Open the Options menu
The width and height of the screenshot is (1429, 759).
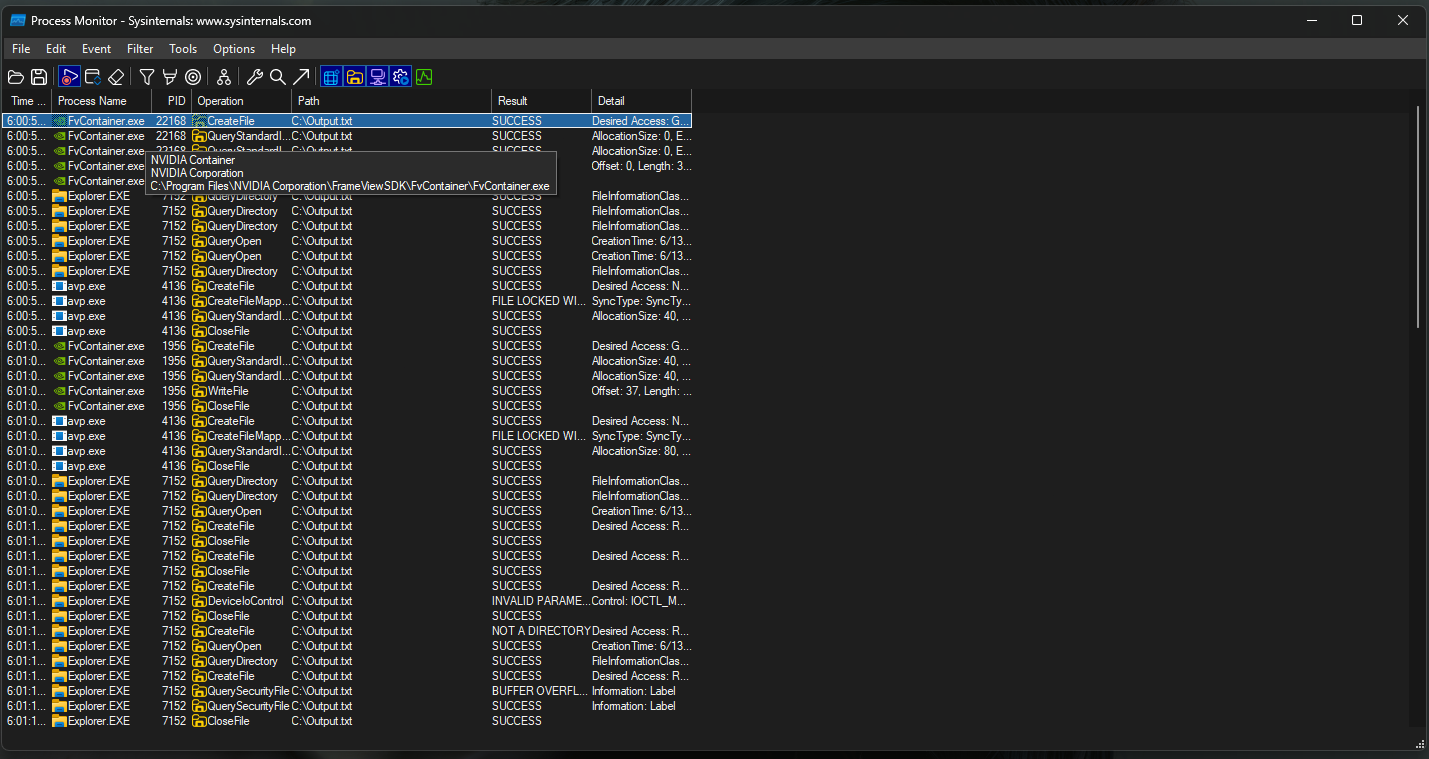[234, 49]
